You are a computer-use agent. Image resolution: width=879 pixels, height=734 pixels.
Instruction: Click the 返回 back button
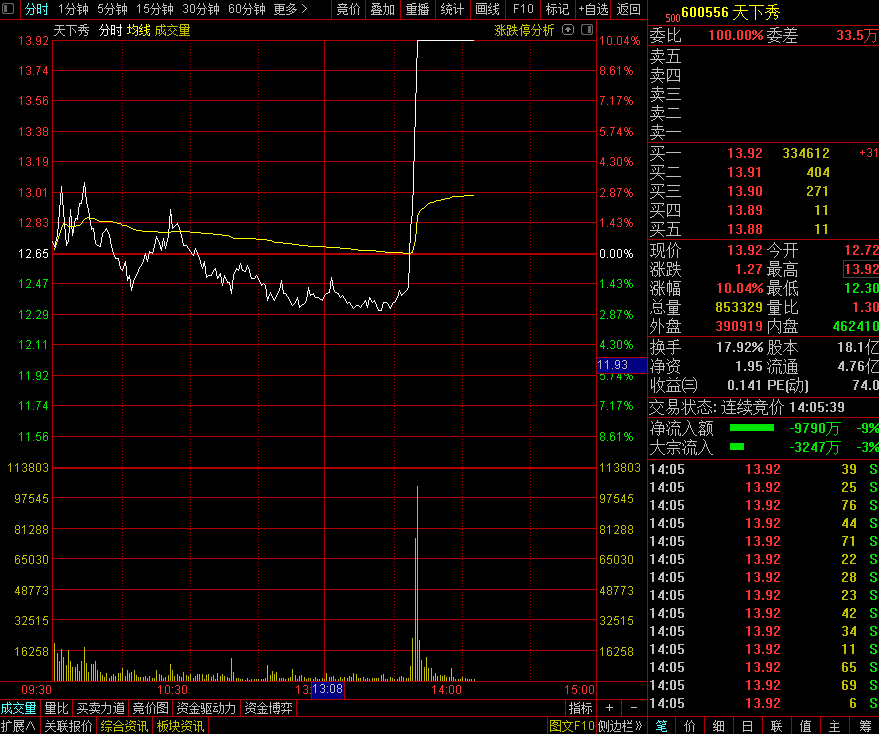629,10
